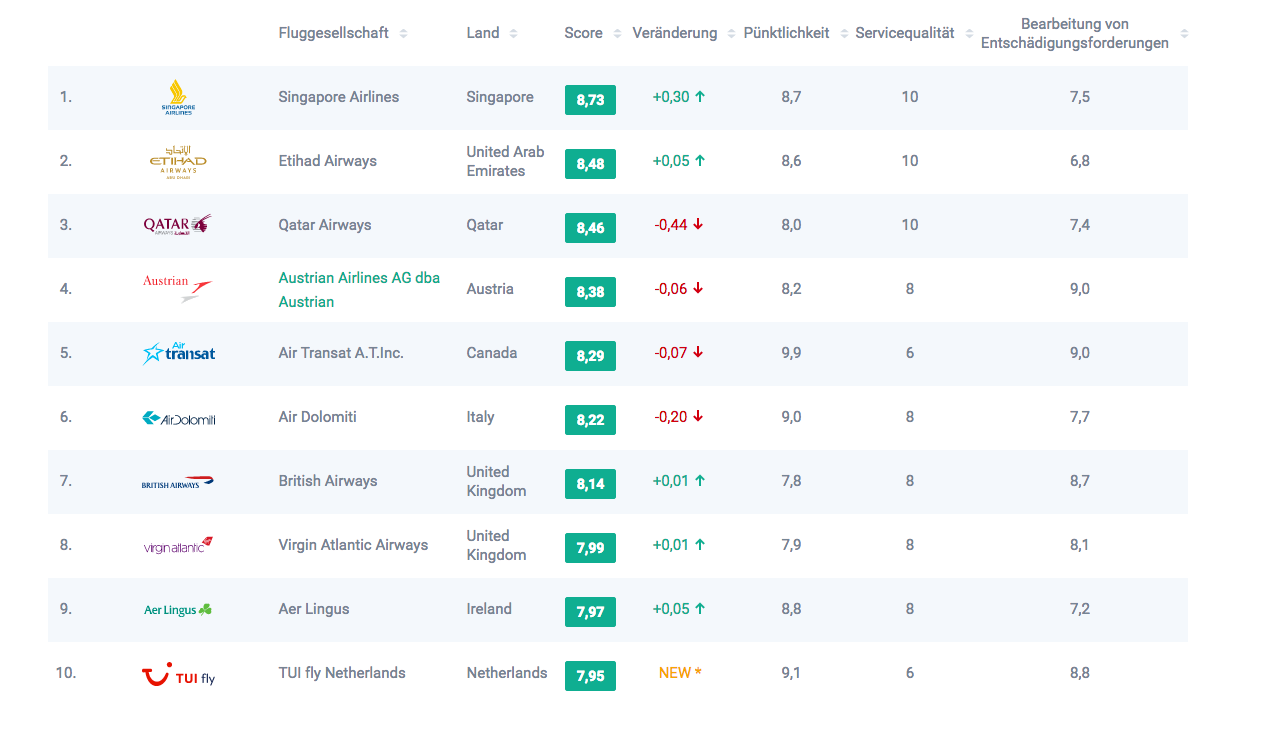Sort table by Land column

tap(483, 33)
